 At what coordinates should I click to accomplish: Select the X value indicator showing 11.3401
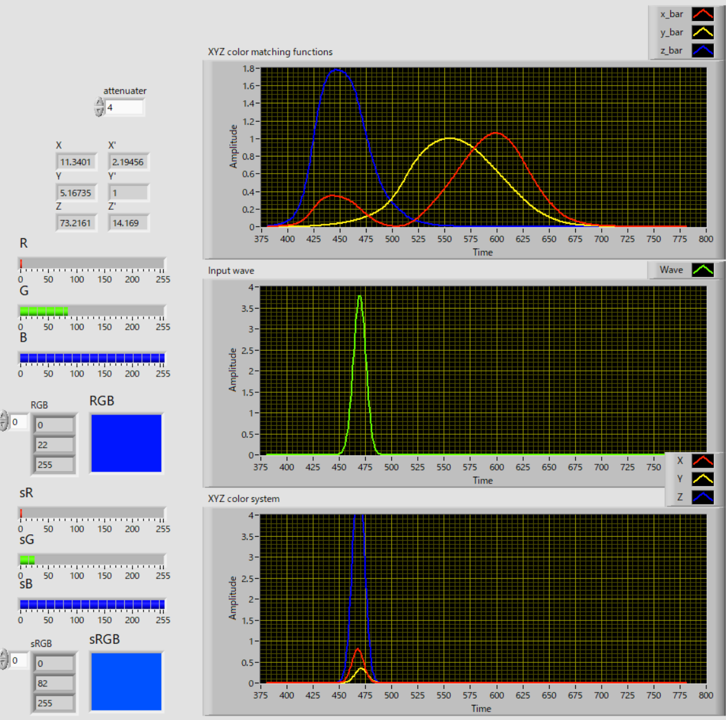pos(76,162)
